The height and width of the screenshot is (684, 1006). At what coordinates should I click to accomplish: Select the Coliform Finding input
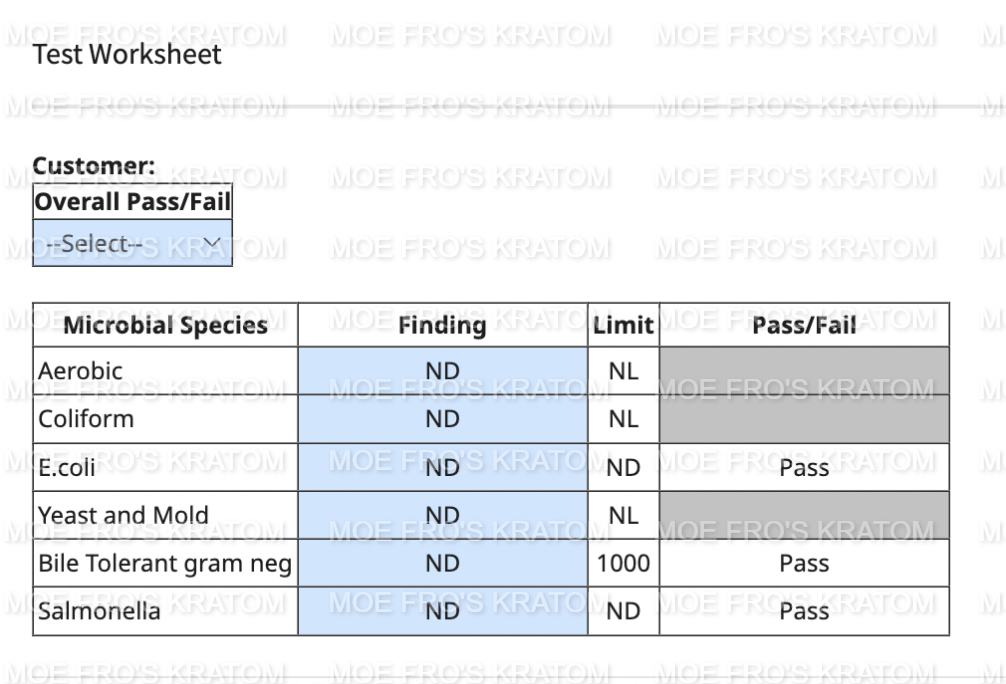pos(442,419)
